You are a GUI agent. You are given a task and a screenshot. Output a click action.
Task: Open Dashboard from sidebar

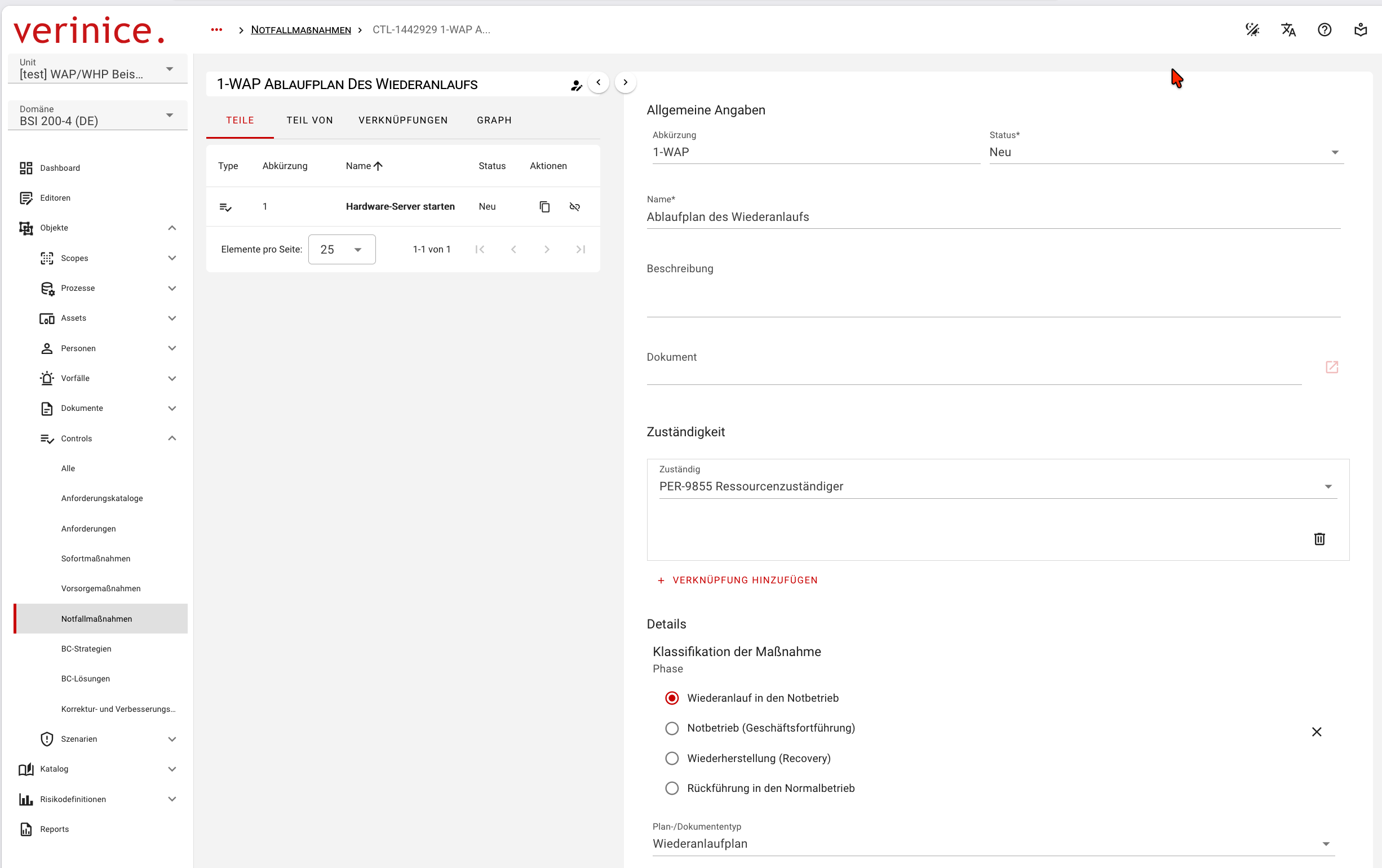[98, 167]
